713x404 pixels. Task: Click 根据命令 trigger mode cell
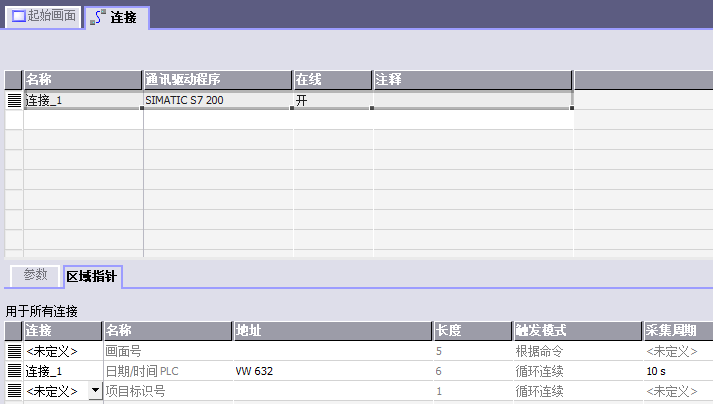click(578, 351)
